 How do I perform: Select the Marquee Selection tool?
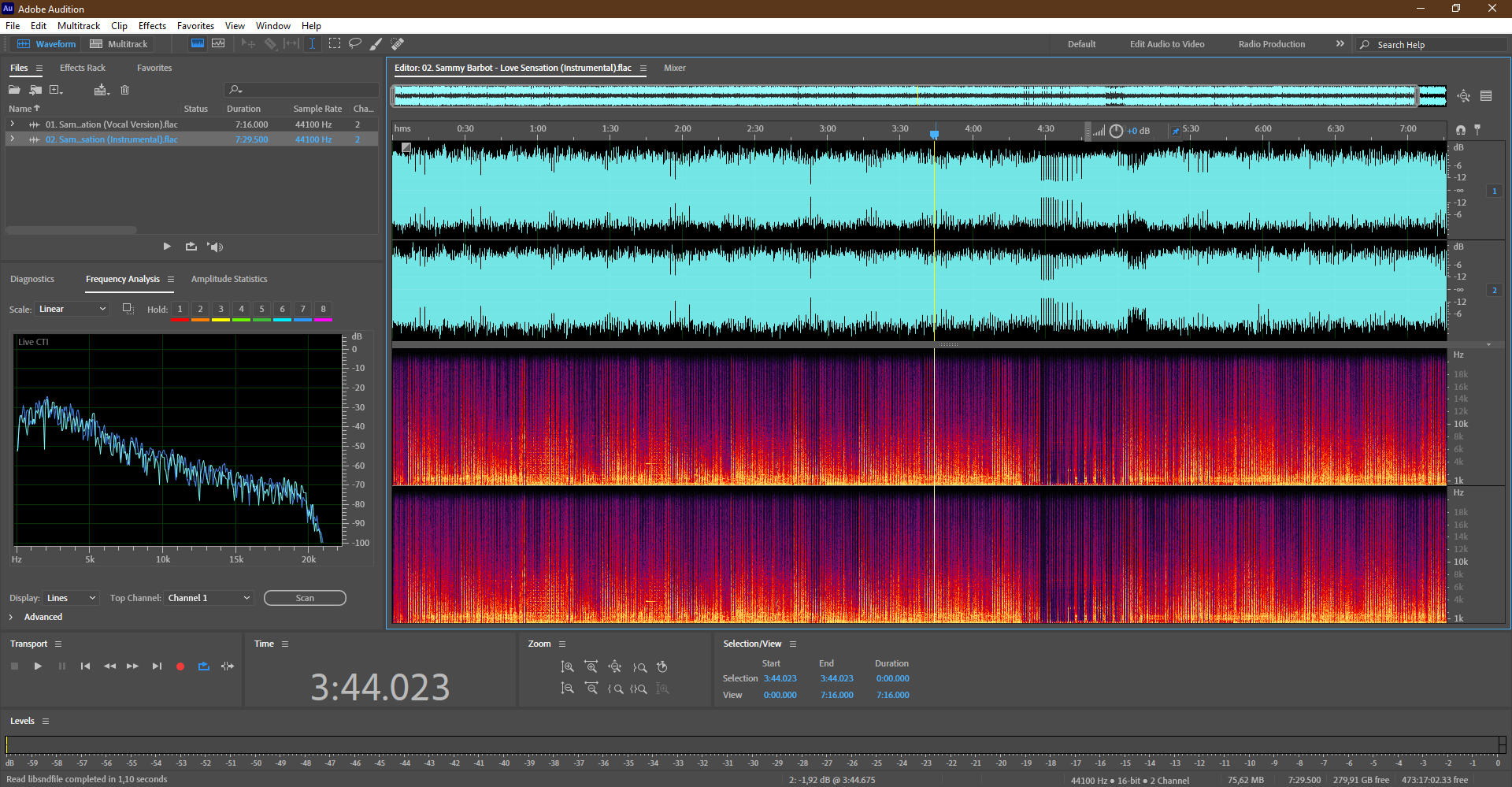pyautogui.click(x=335, y=43)
